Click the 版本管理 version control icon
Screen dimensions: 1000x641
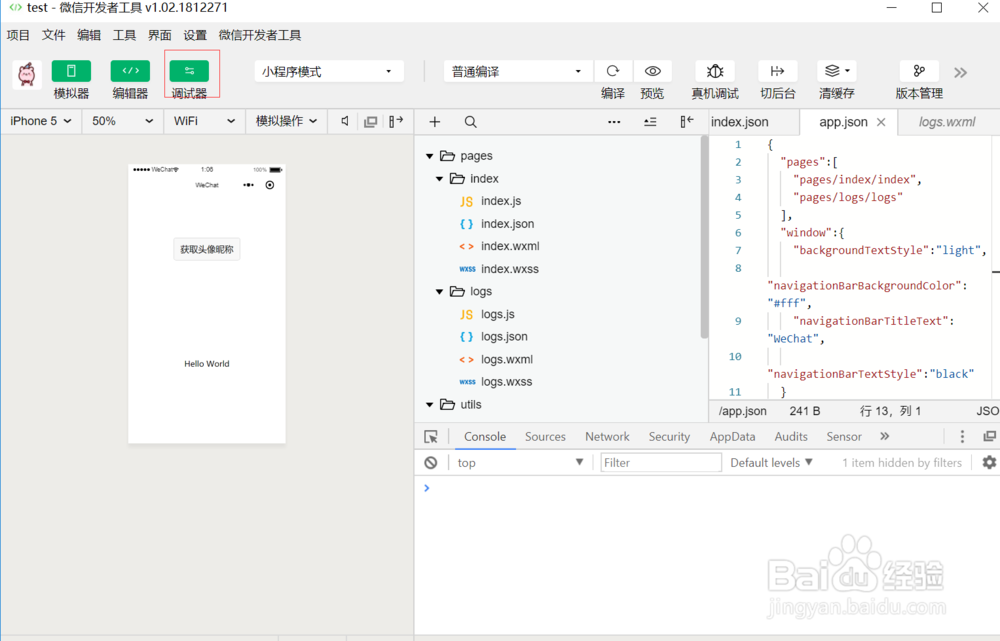tap(918, 71)
